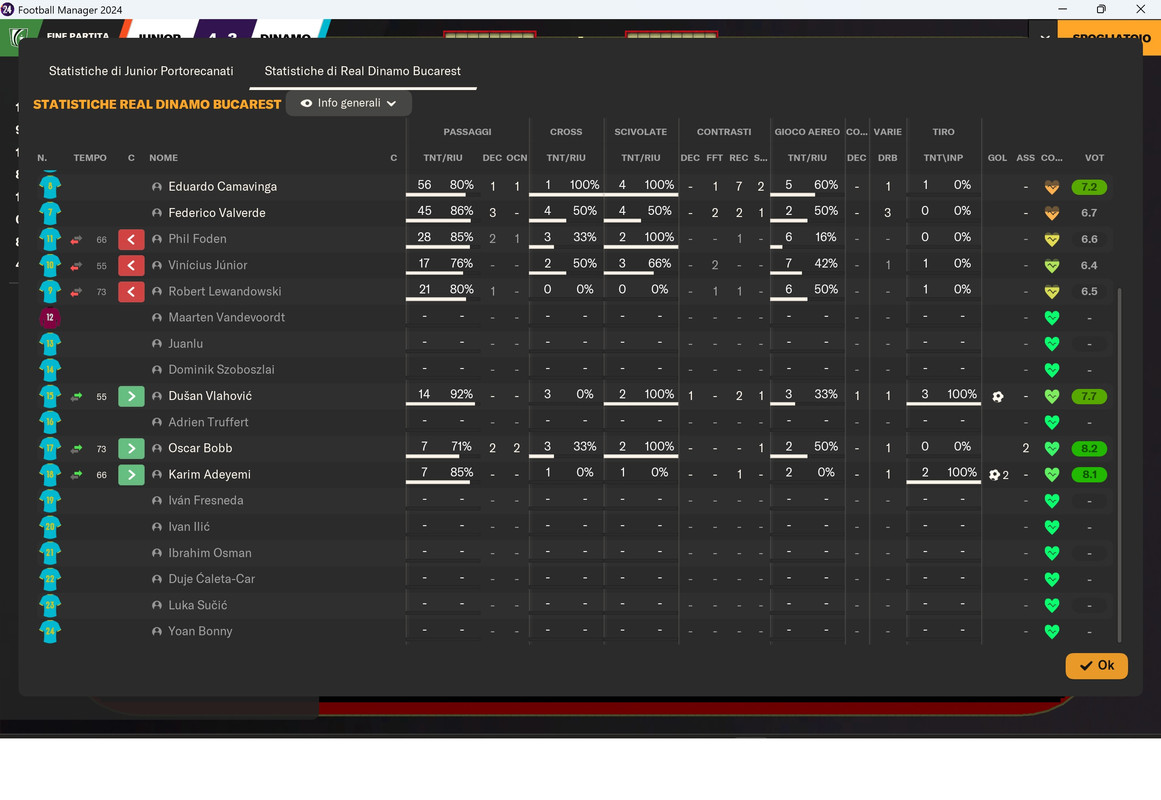Select Statistiche di Real Dinamo Bucarest tab
The height and width of the screenshot is (800, 1161).
362,71
